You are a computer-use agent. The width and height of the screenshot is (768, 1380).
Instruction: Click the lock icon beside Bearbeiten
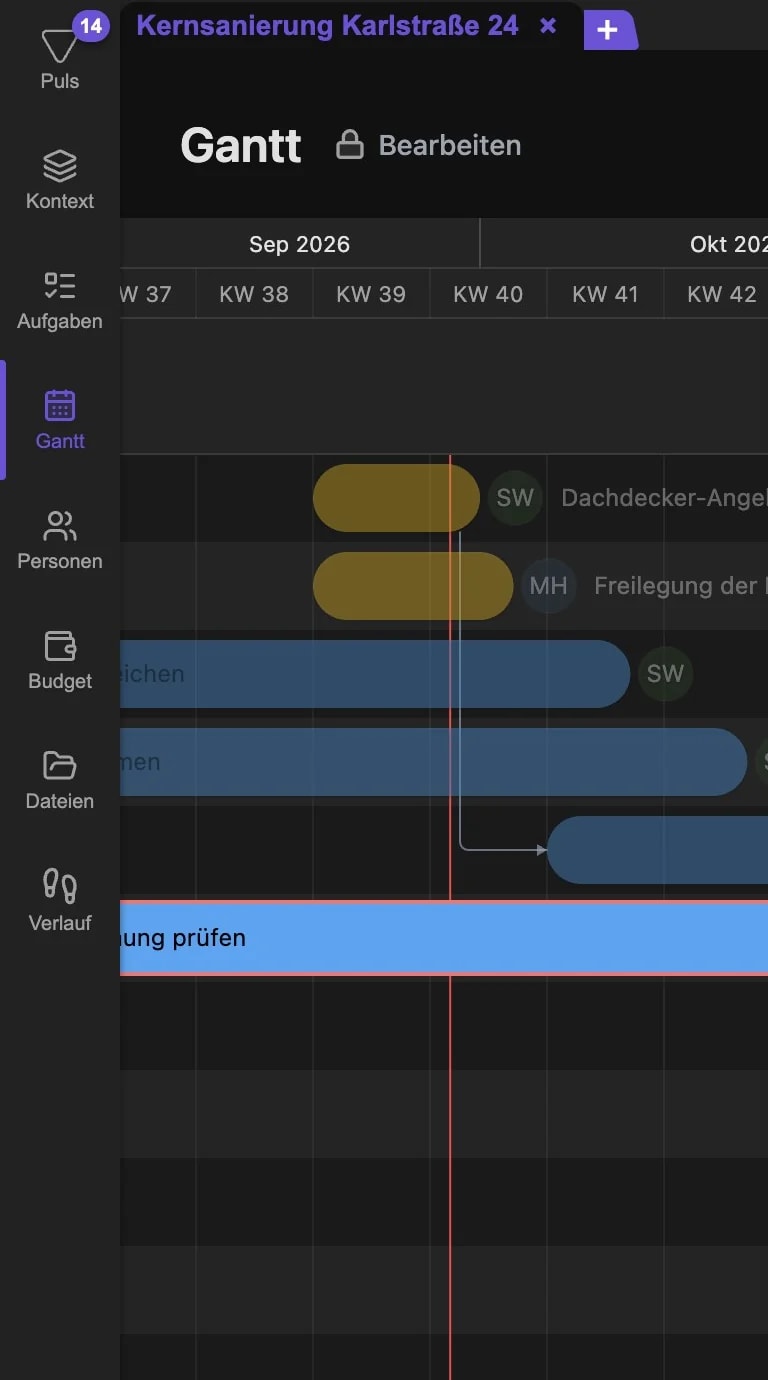(349, 145)
